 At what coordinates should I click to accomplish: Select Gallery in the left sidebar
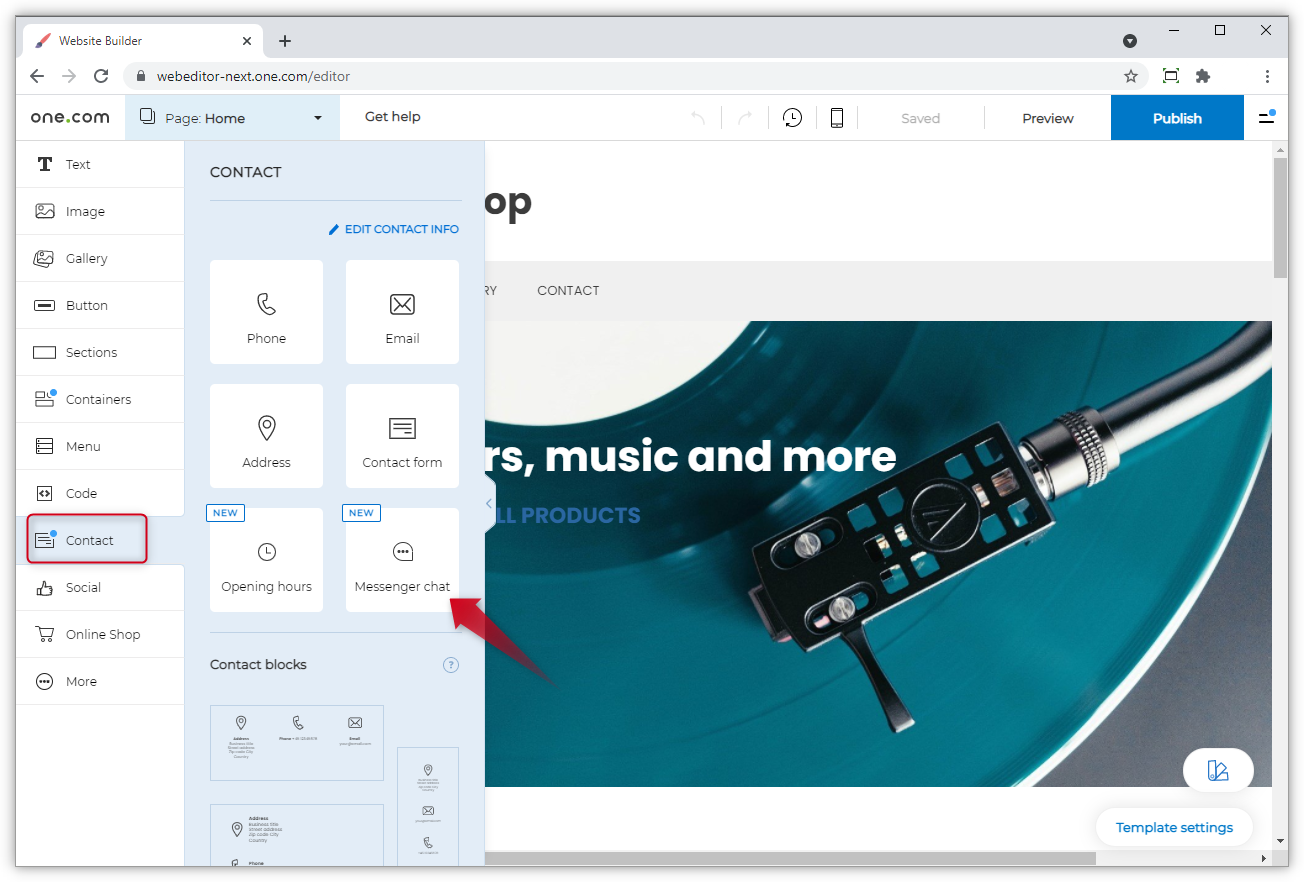pyautogui.click(x=86, y=259)
